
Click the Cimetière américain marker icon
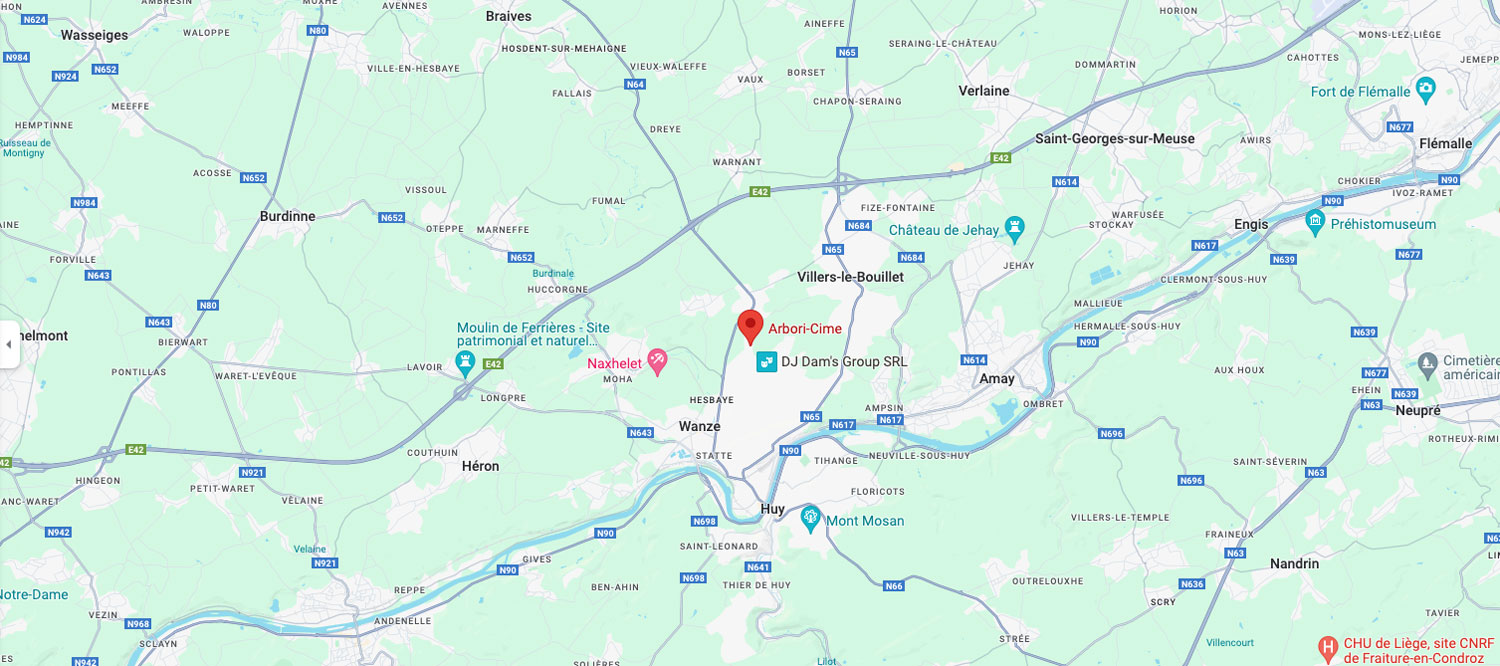coord(1428,363)
